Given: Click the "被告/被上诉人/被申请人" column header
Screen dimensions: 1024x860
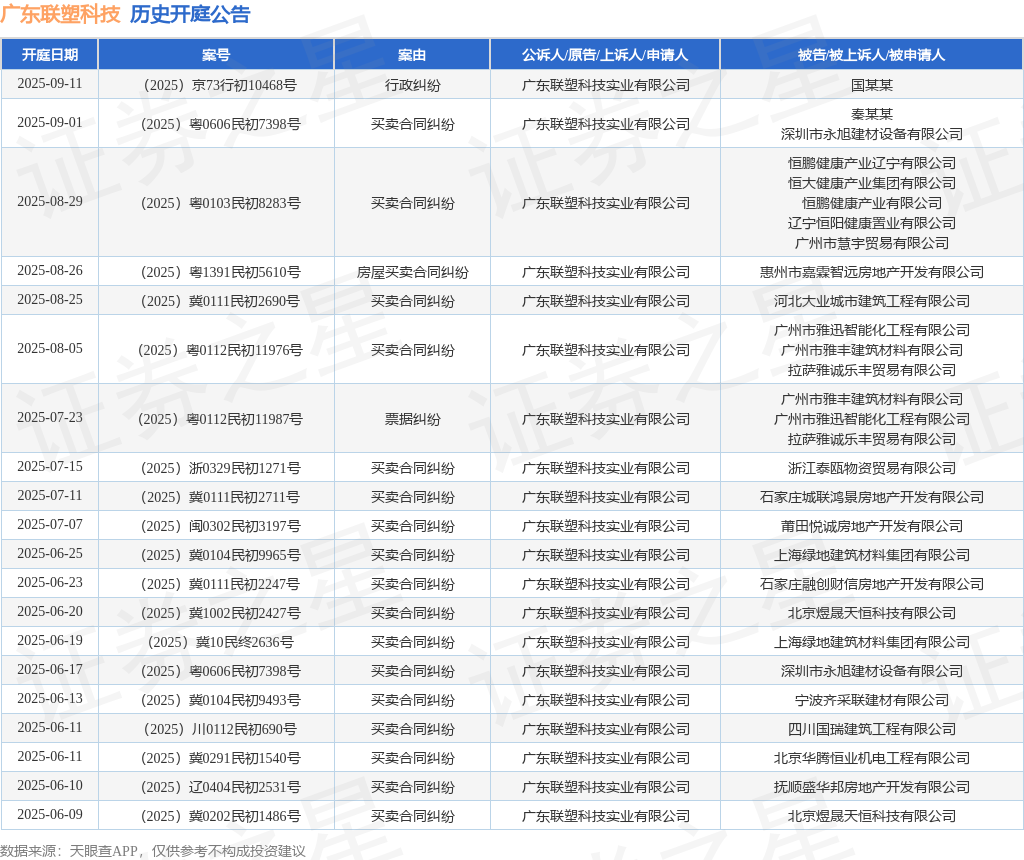Looking at the screenshot, I should pyautogui.click(x=871, y=55).
